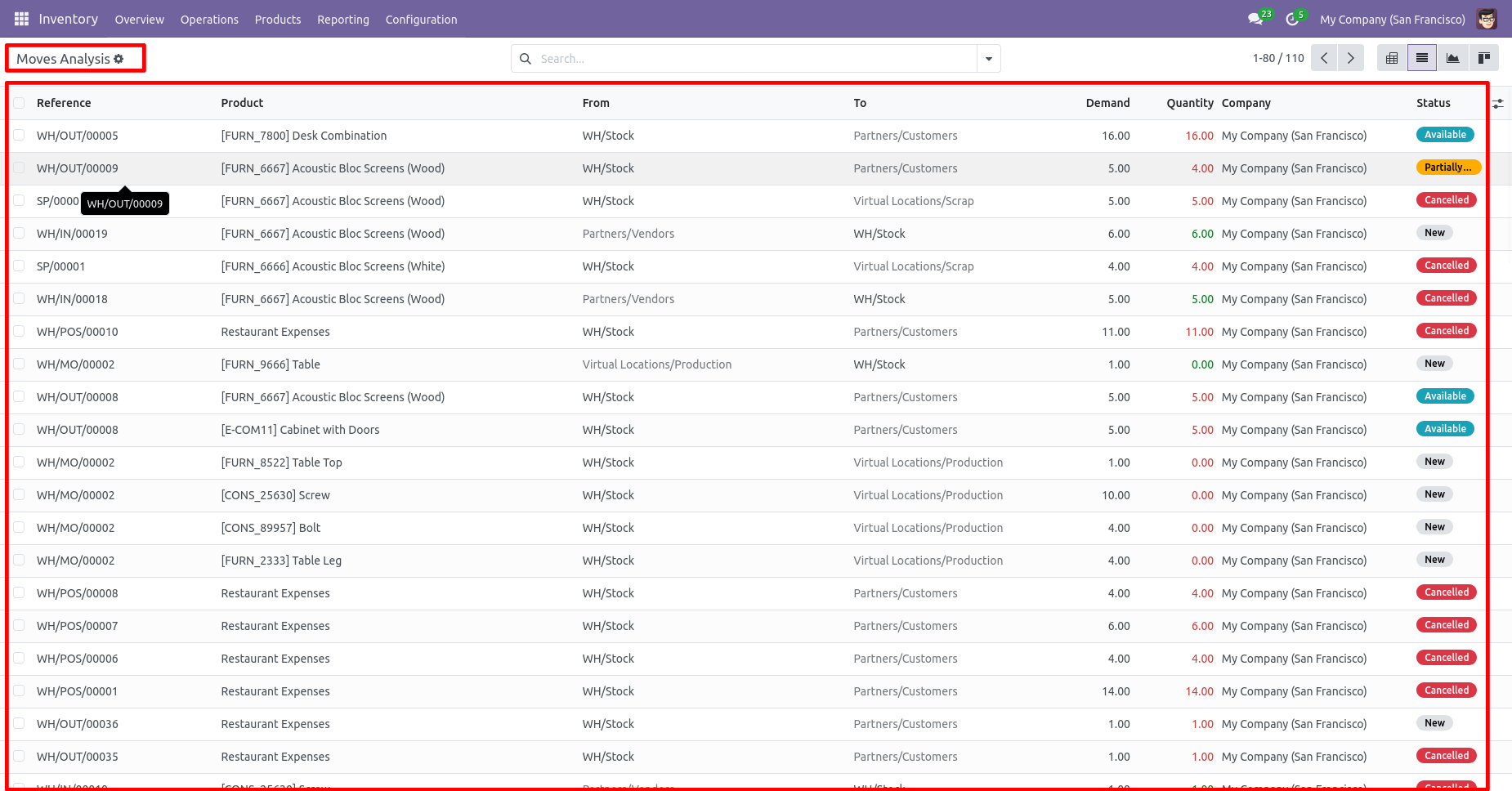Switch to list view
The image size is (1512, 791).
[1422, 58]
